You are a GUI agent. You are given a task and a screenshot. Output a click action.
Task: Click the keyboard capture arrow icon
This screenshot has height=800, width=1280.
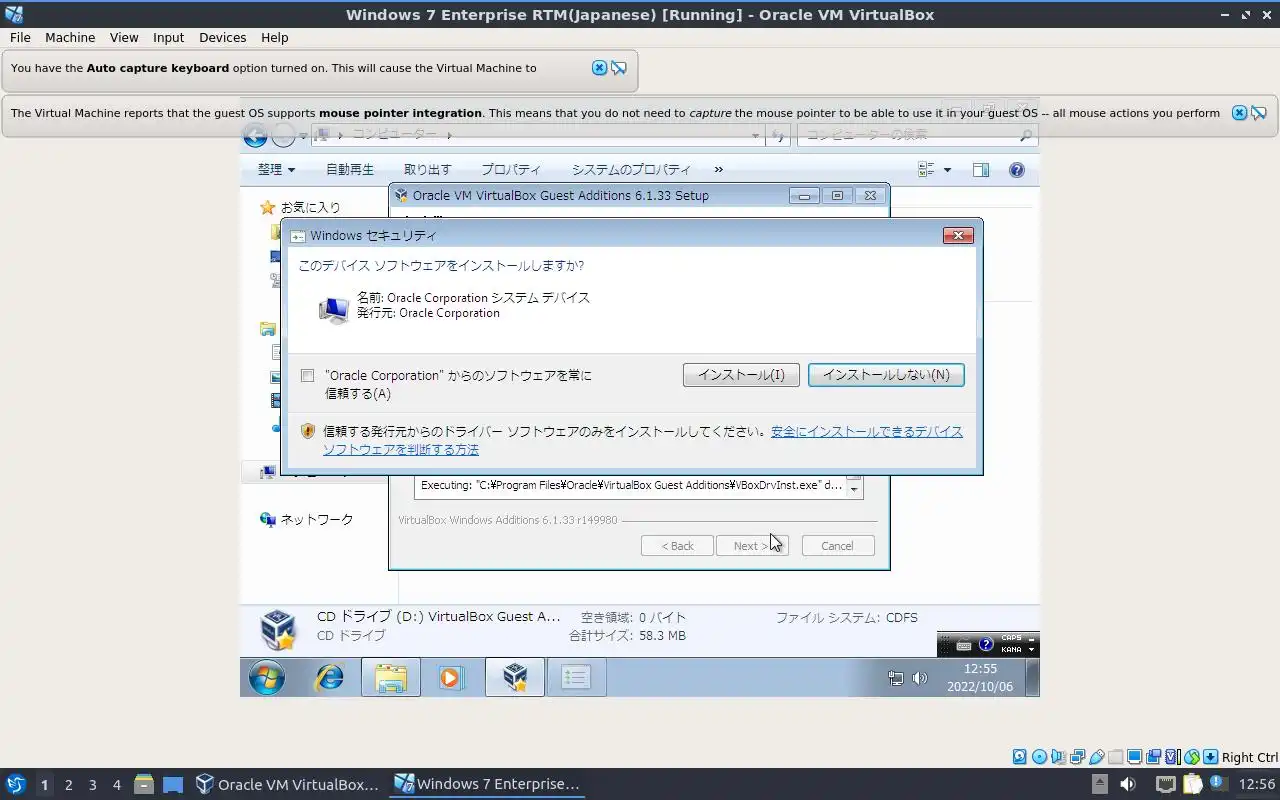click(x=1210, y=757)
